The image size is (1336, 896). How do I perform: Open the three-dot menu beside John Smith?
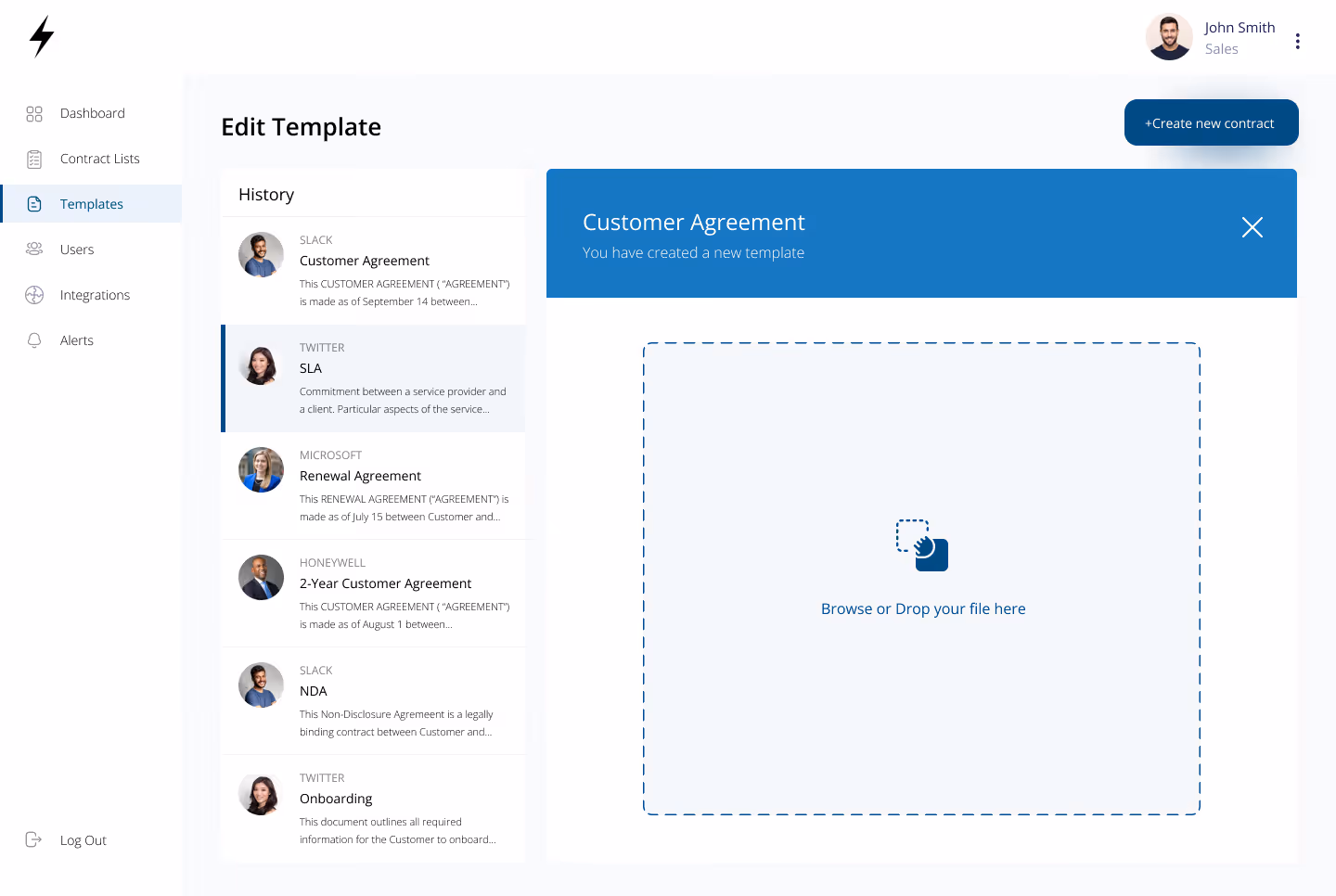pyautogui.click(x=1297, y=41)
